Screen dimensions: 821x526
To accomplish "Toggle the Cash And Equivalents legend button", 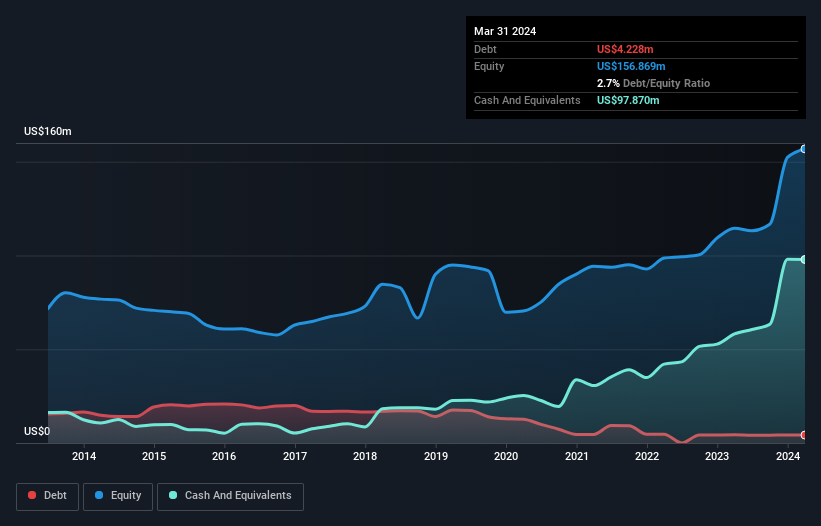I will (x=230, y=496).
